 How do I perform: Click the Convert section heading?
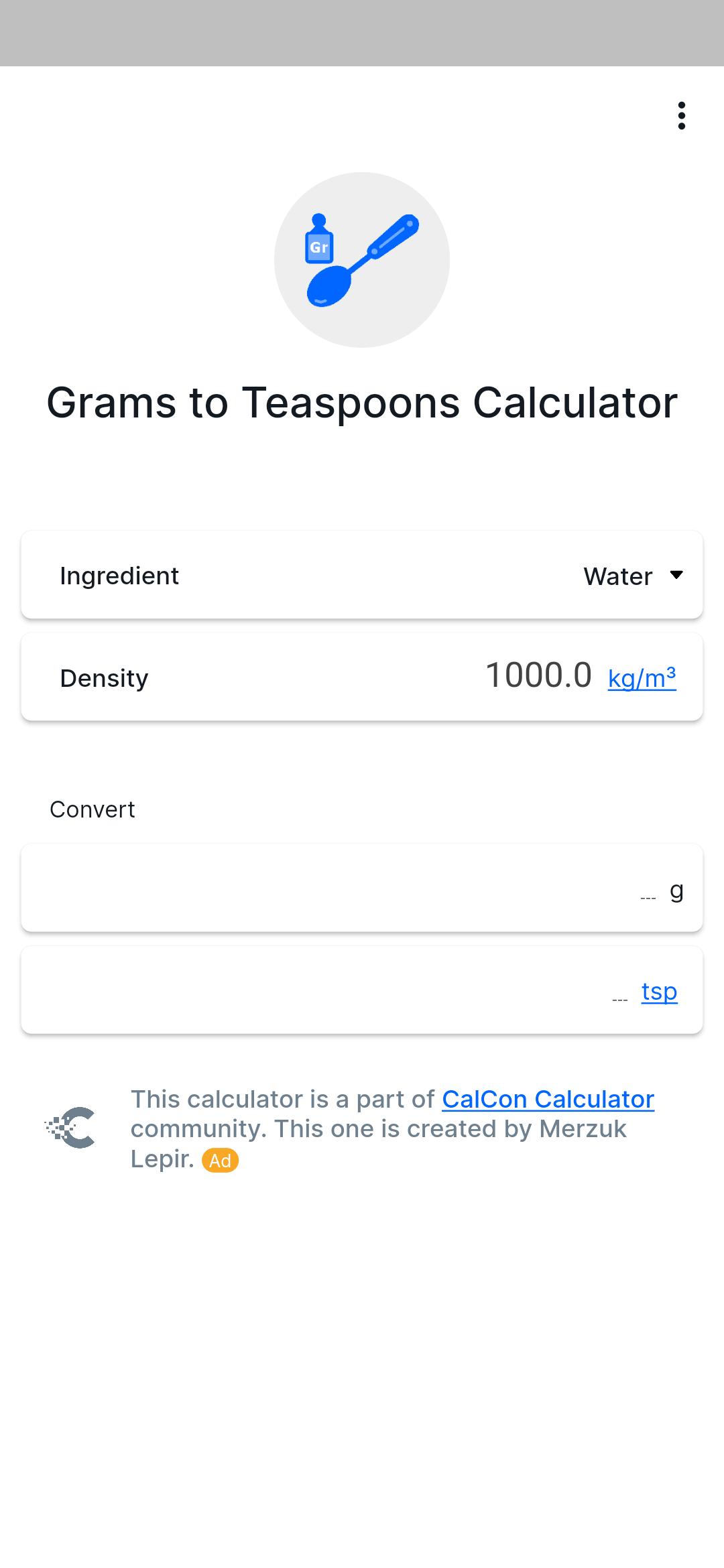(93, 809)
